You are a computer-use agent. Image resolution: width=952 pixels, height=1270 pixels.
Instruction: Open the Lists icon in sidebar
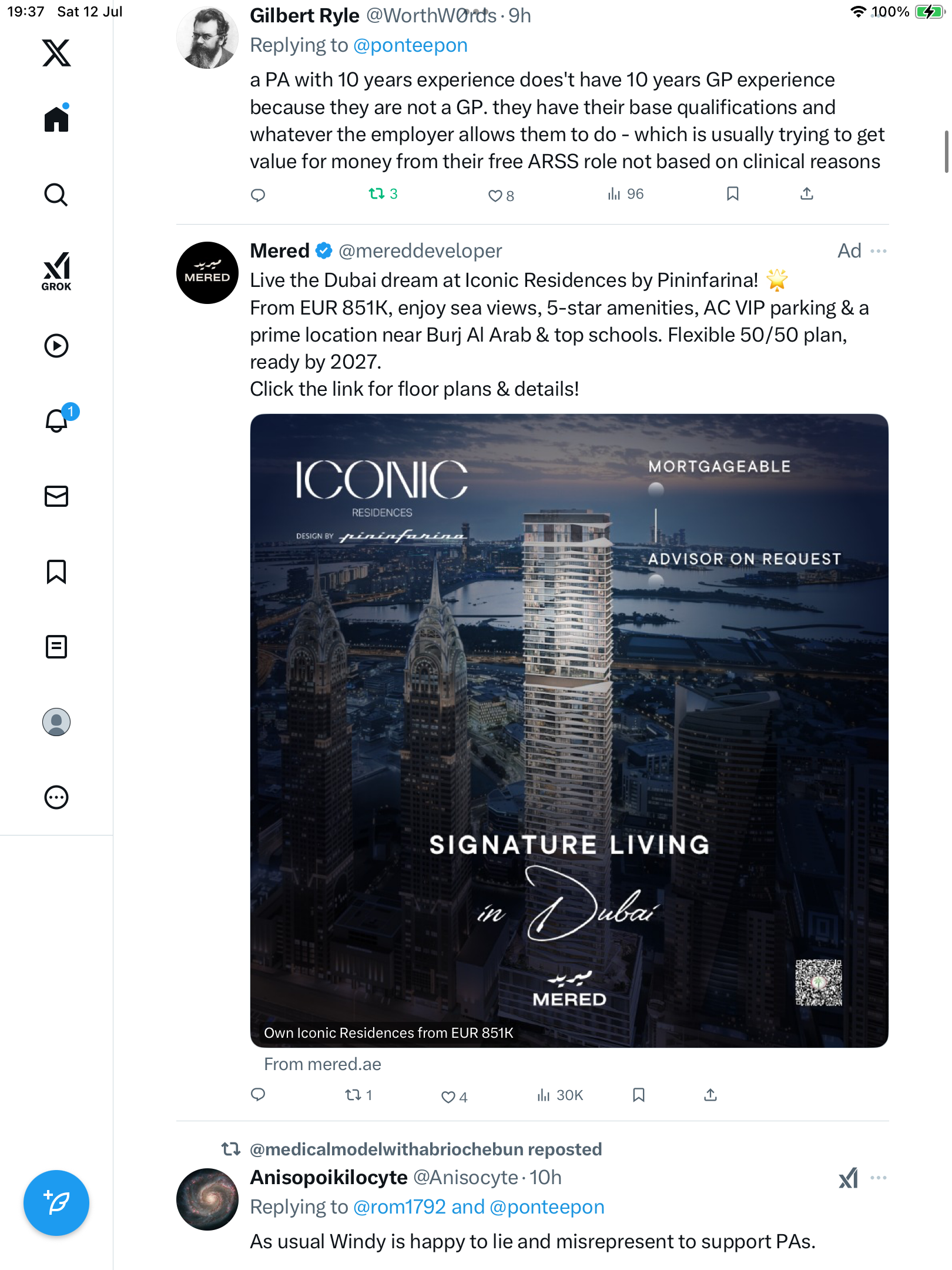(56, 647)
